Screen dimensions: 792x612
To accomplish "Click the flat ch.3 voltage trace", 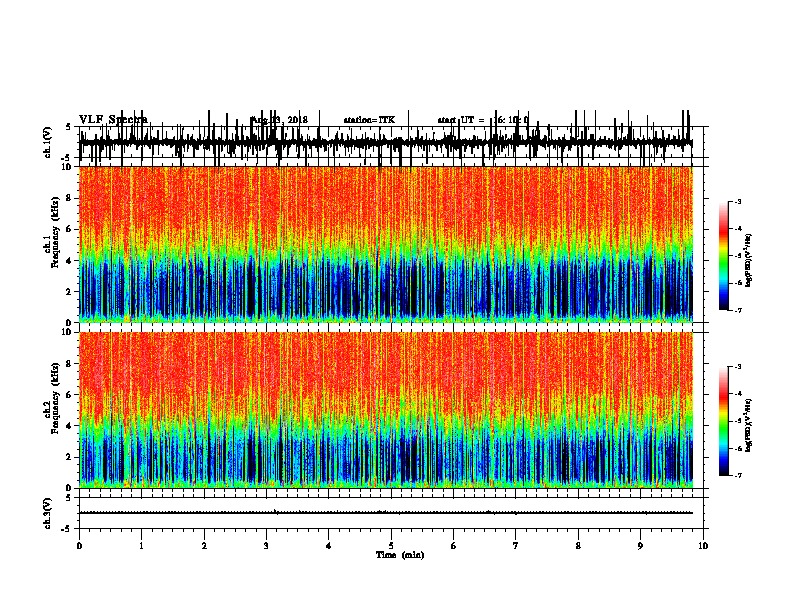I will [x=386, y=513].
